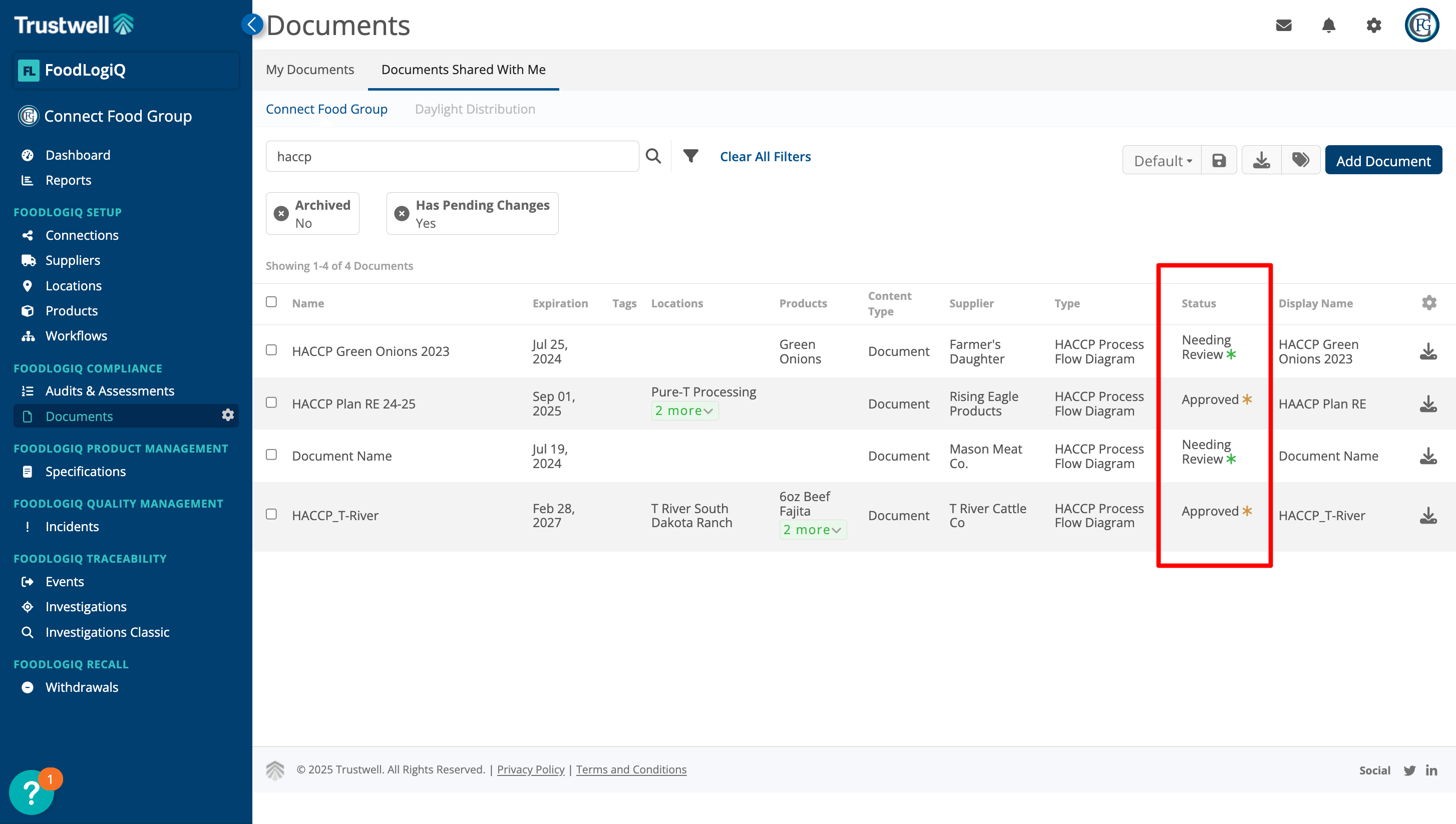Open Events in the sidebar
The image size is (1456, 824).
click(65, 582)
